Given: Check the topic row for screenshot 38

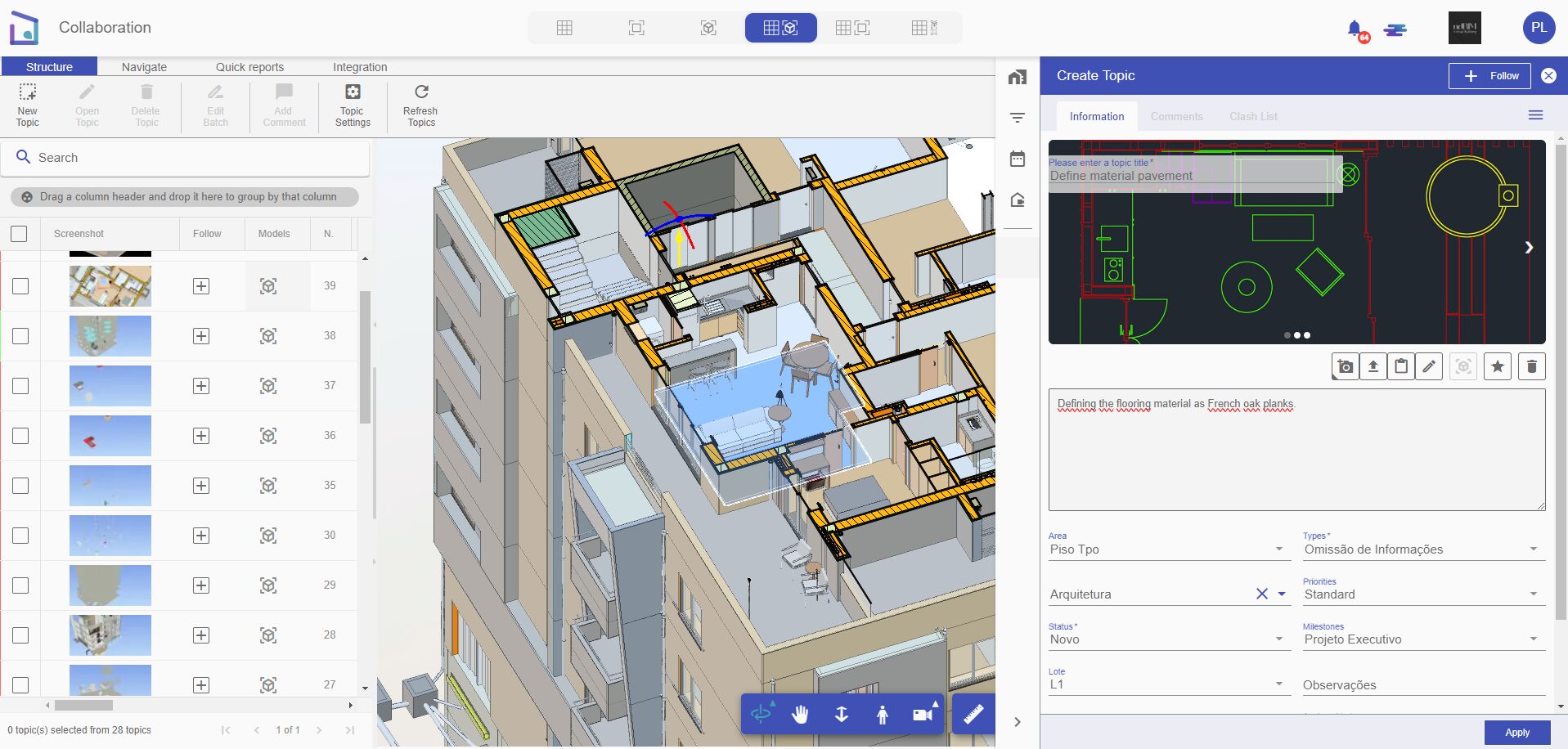Looking at the screenshot, I should pos(19,335).
